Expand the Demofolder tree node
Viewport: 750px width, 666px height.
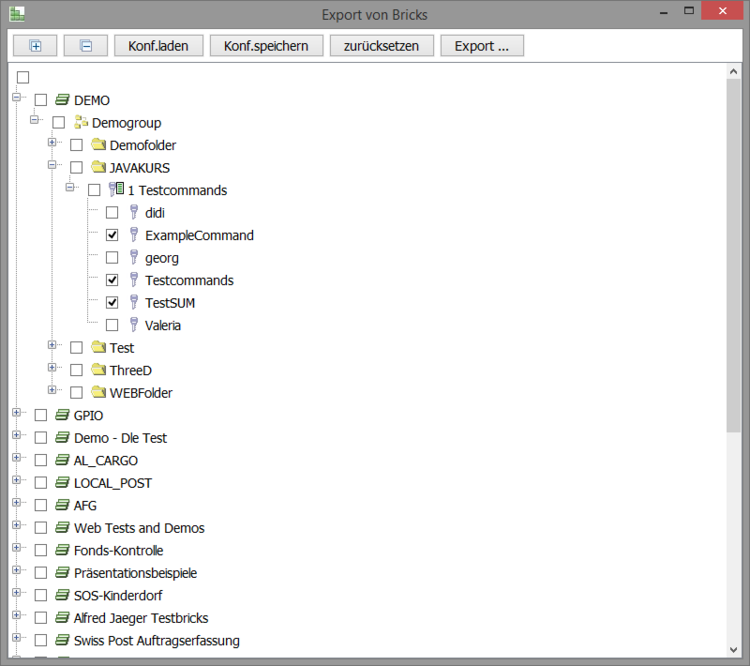pos(52,143)
